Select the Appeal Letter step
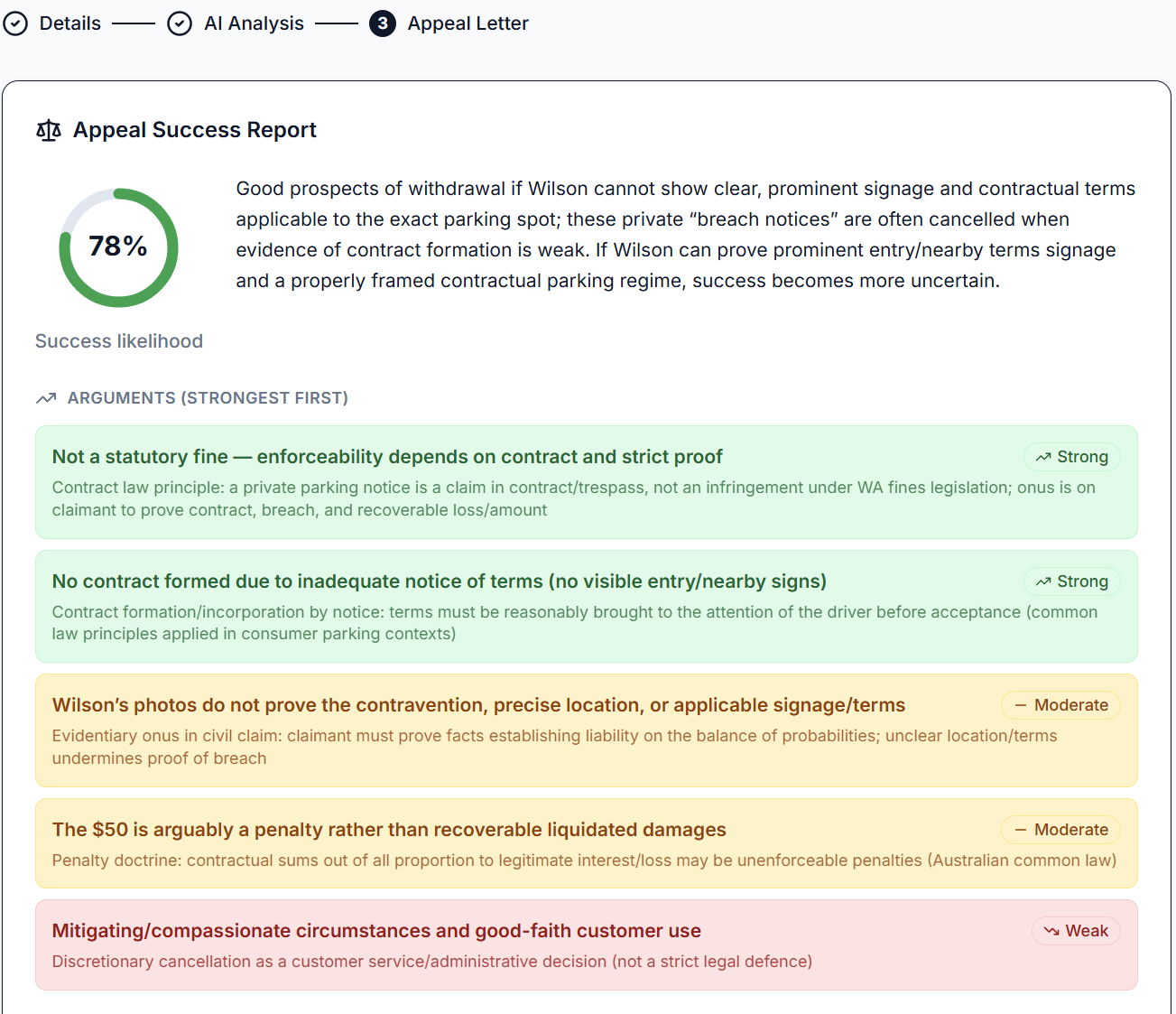Image resolution: width=1176 pixels, height=1014 pixels. [468, 23]
